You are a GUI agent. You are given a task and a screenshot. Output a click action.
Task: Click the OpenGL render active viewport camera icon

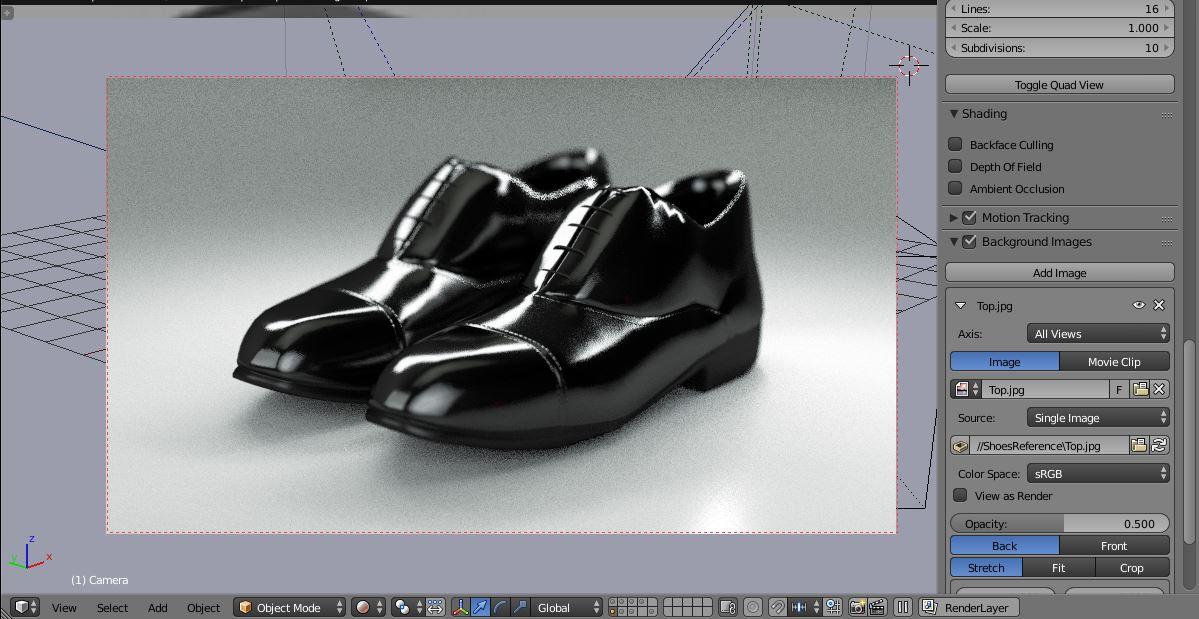tap(857, 607)
